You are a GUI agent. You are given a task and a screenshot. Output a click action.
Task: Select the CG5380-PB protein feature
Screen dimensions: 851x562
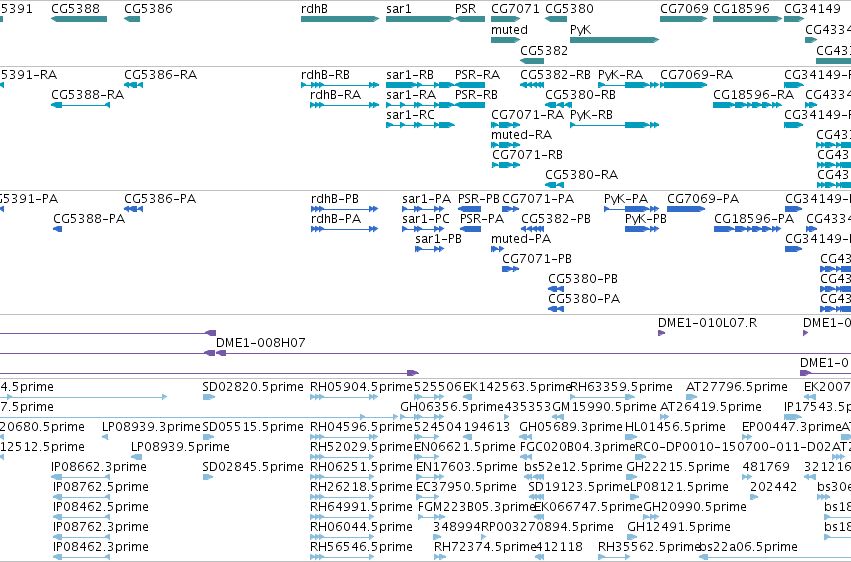tap(556, 289)
